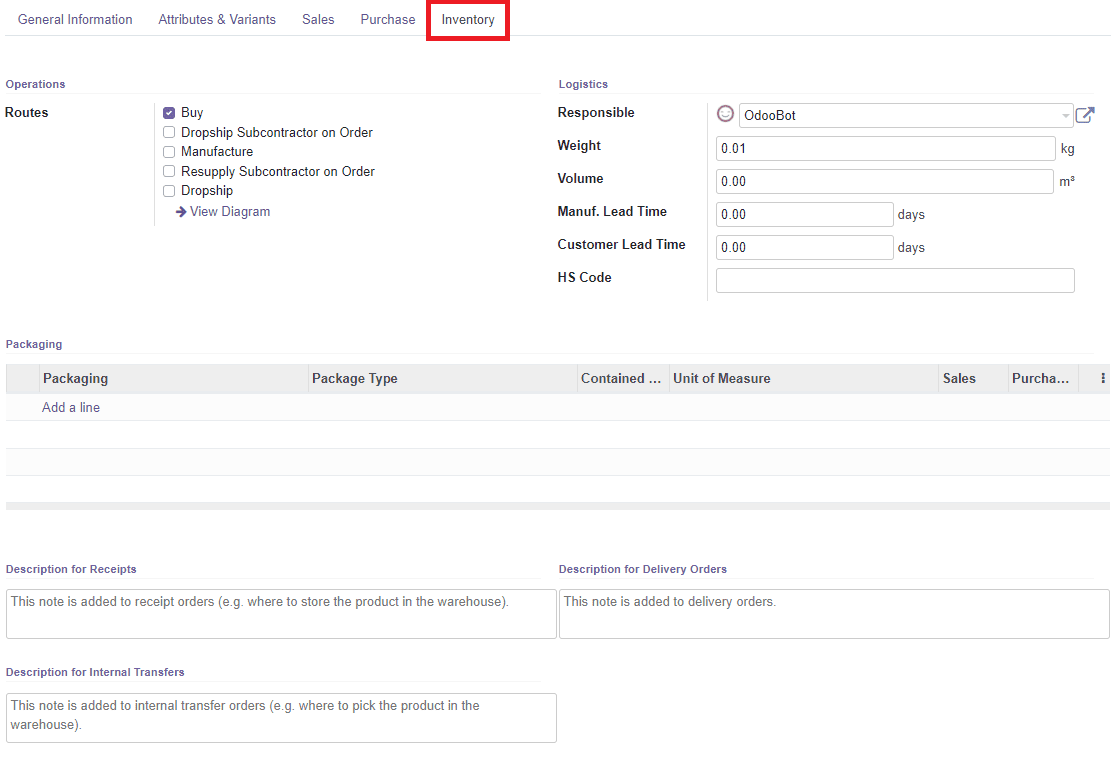Open Packaging column options via vertical dots icon
Image resolution: width=1115 pixels, height=759 pixels.
pyautogui.click(x=1104, y=378)
